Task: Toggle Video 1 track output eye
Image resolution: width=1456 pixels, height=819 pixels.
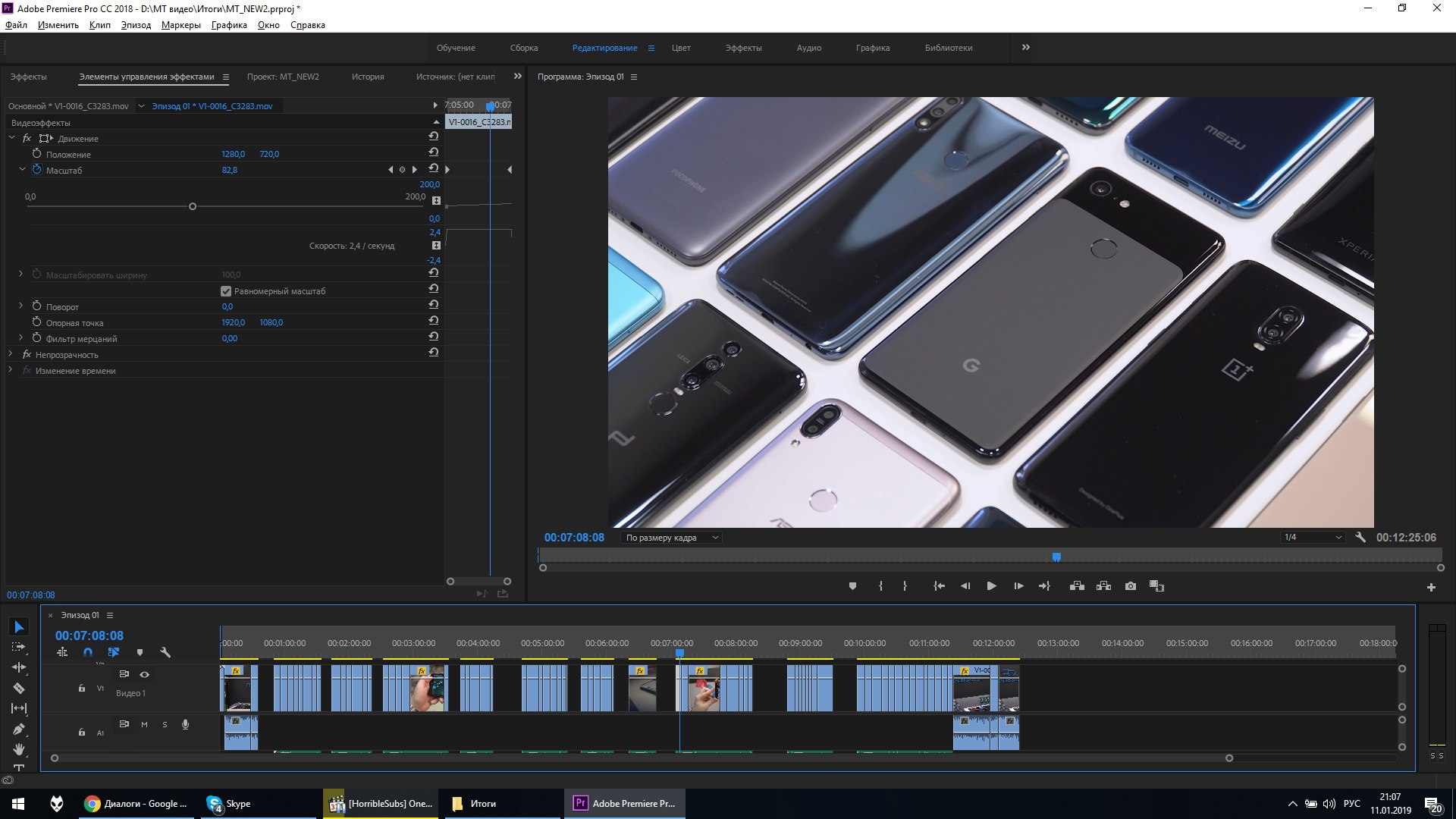Action: click(144, 674)
